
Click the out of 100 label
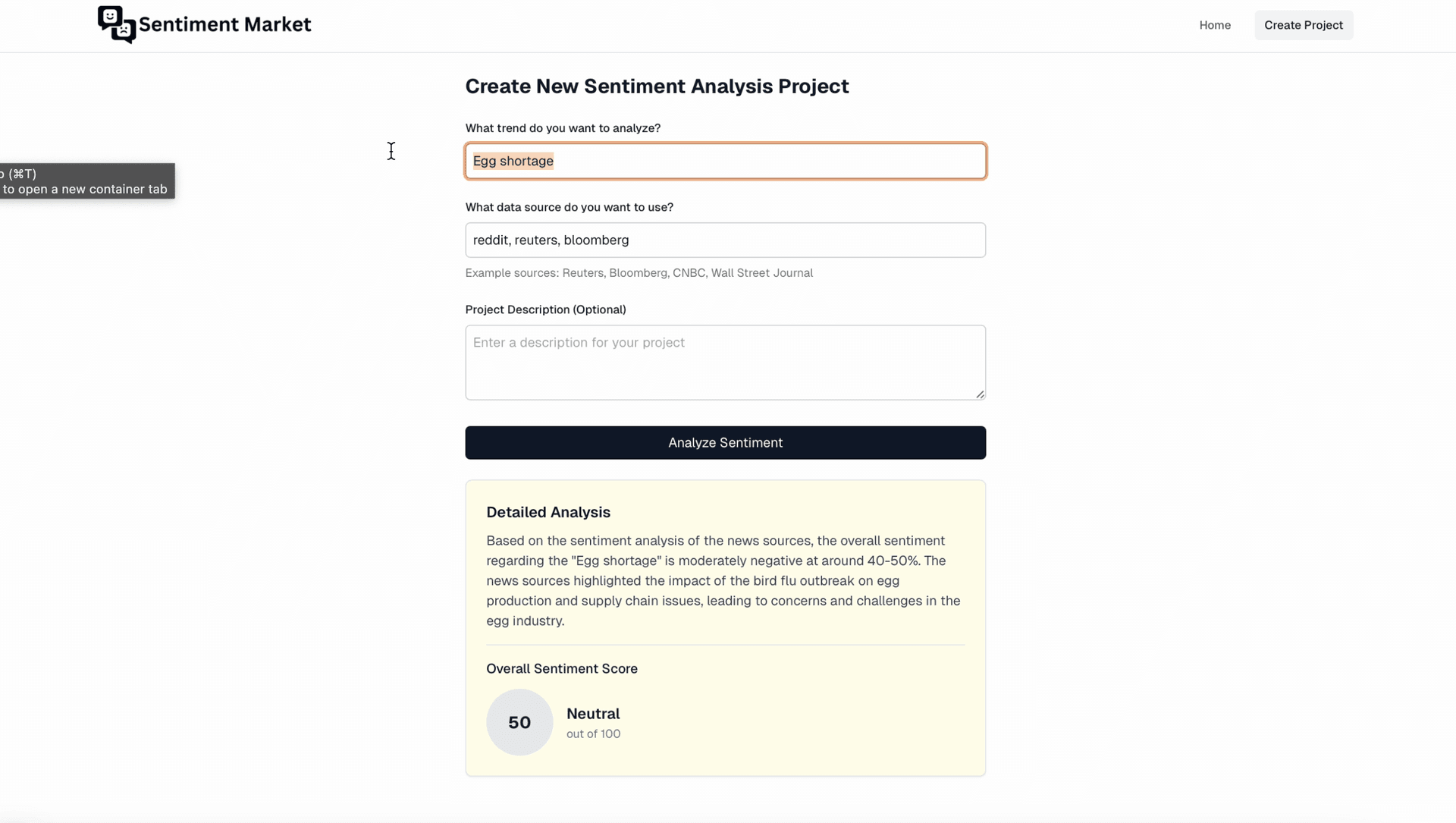tap(594, 733)
